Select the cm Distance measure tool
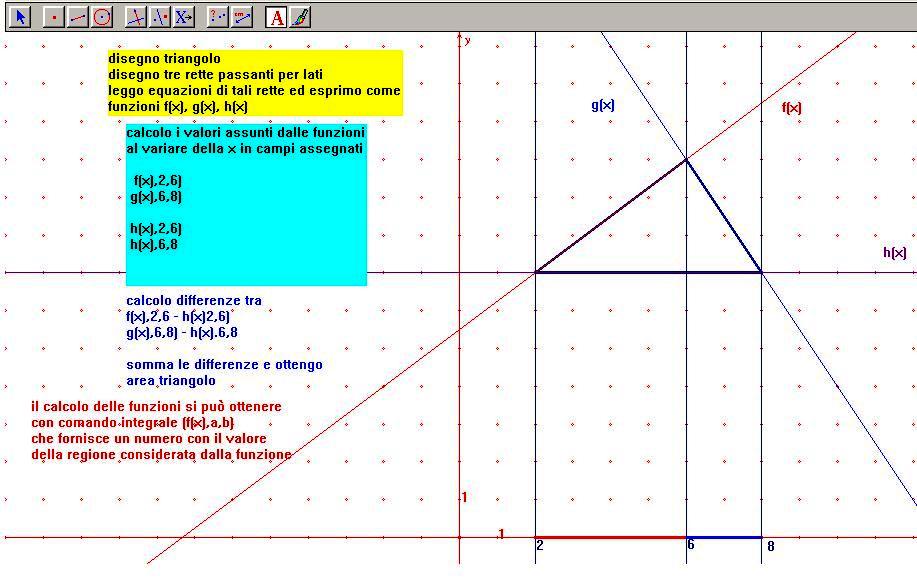This screenshot has height=583, width=917. click(x=242, y=17)
